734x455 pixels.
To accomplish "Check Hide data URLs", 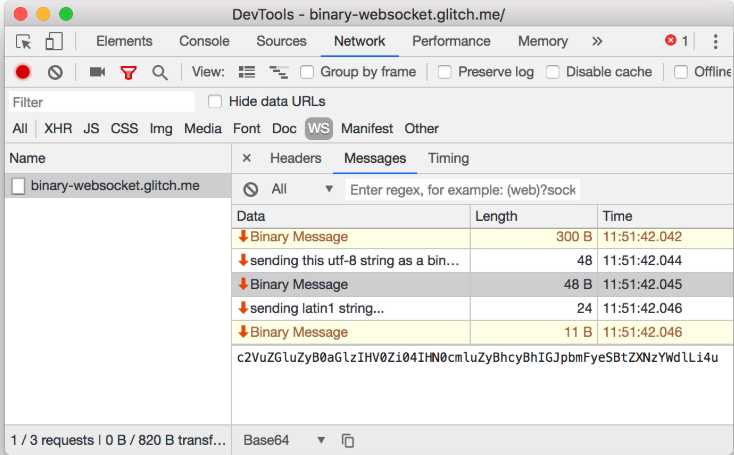I will coord(215,102).
